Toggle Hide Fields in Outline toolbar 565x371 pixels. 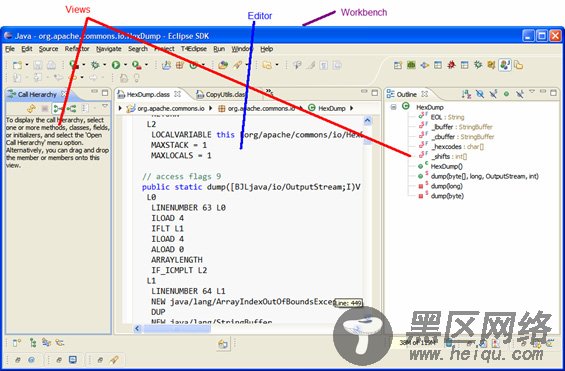pyautogui.click(x=480, y=94)
